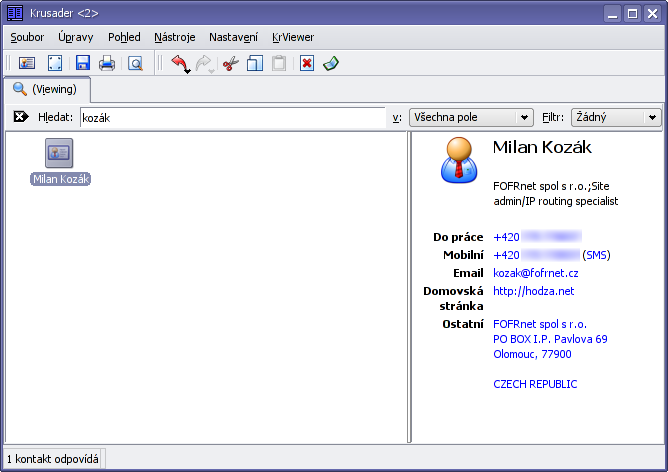The image size is (668, 472).
Task: Click the splitter handle between list and details
Action: coord(409,288)
